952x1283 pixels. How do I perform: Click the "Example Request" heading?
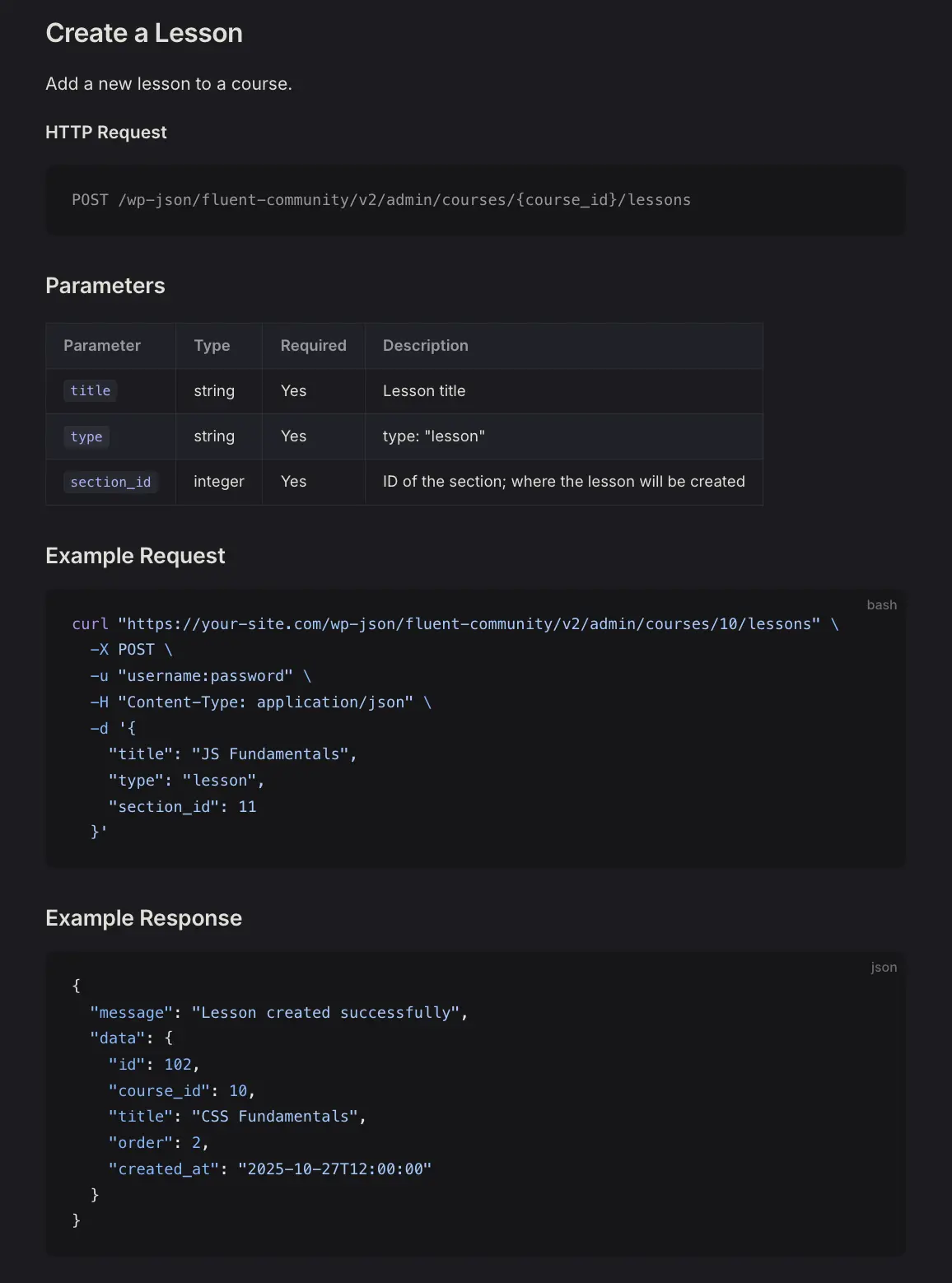click(x=135, y=556)
